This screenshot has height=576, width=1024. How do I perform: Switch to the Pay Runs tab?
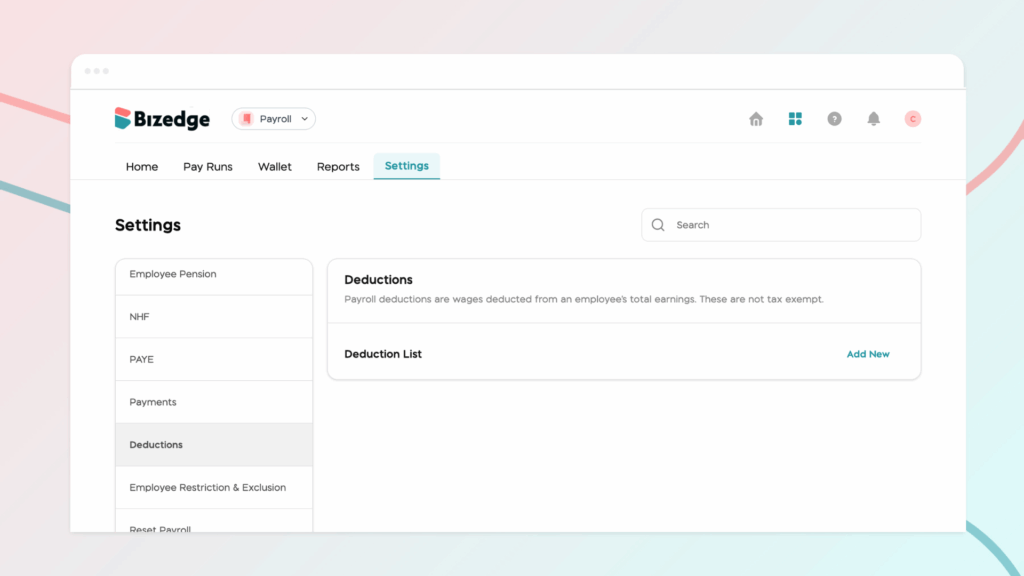[x=208, y=167]
